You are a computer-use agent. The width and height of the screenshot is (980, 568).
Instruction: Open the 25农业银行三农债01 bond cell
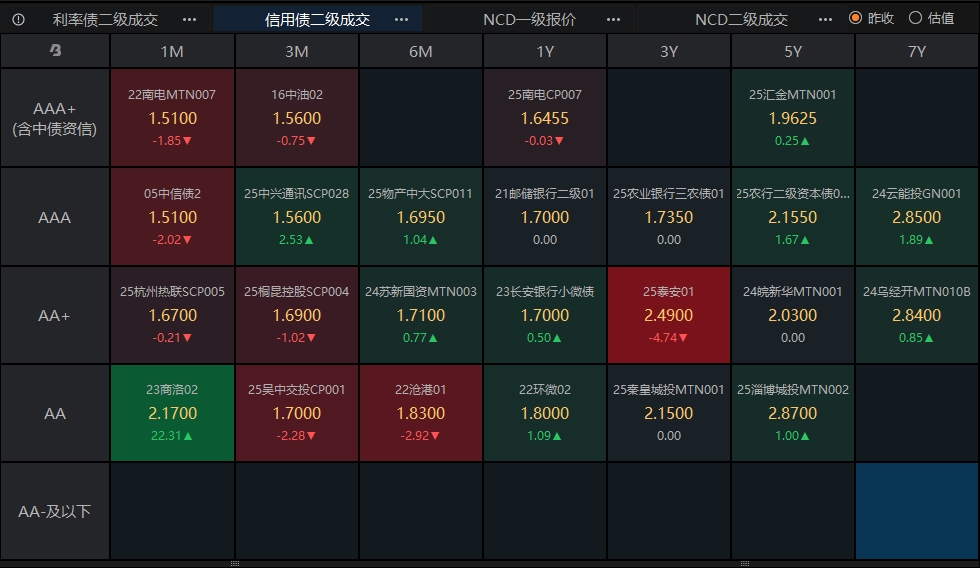tap(669, 217)
